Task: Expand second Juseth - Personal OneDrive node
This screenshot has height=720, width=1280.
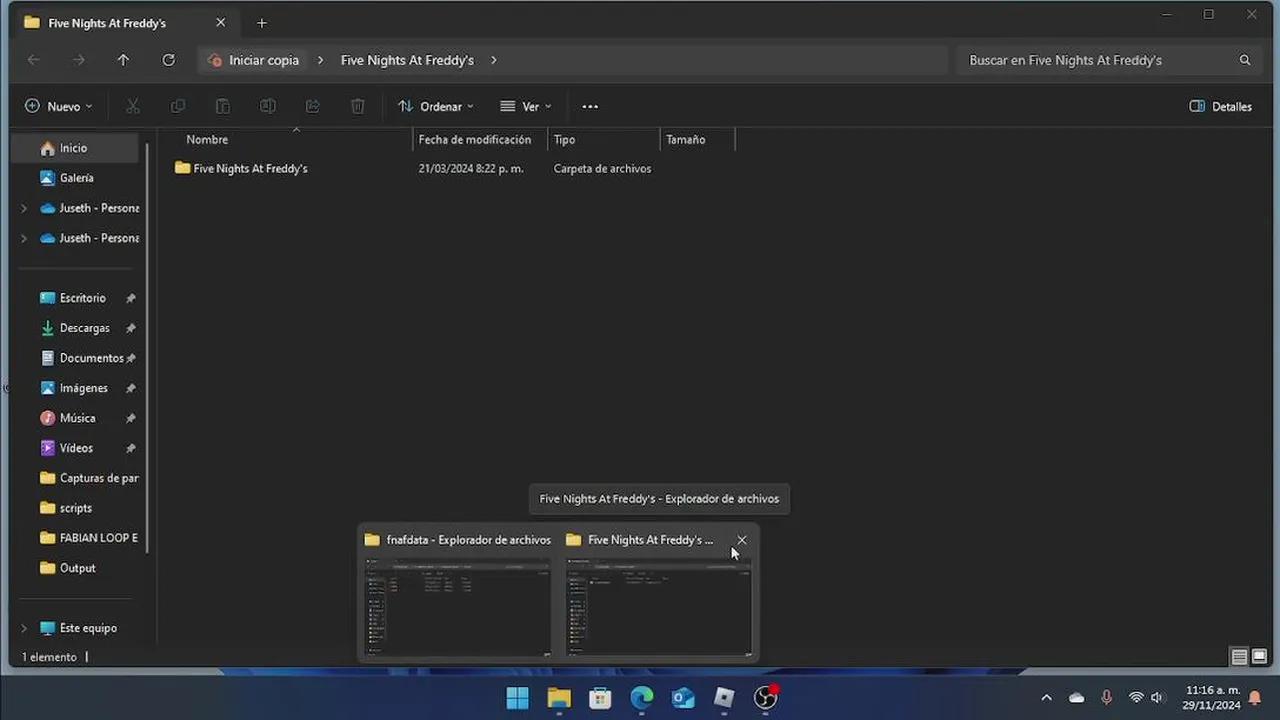Action: 24,238
